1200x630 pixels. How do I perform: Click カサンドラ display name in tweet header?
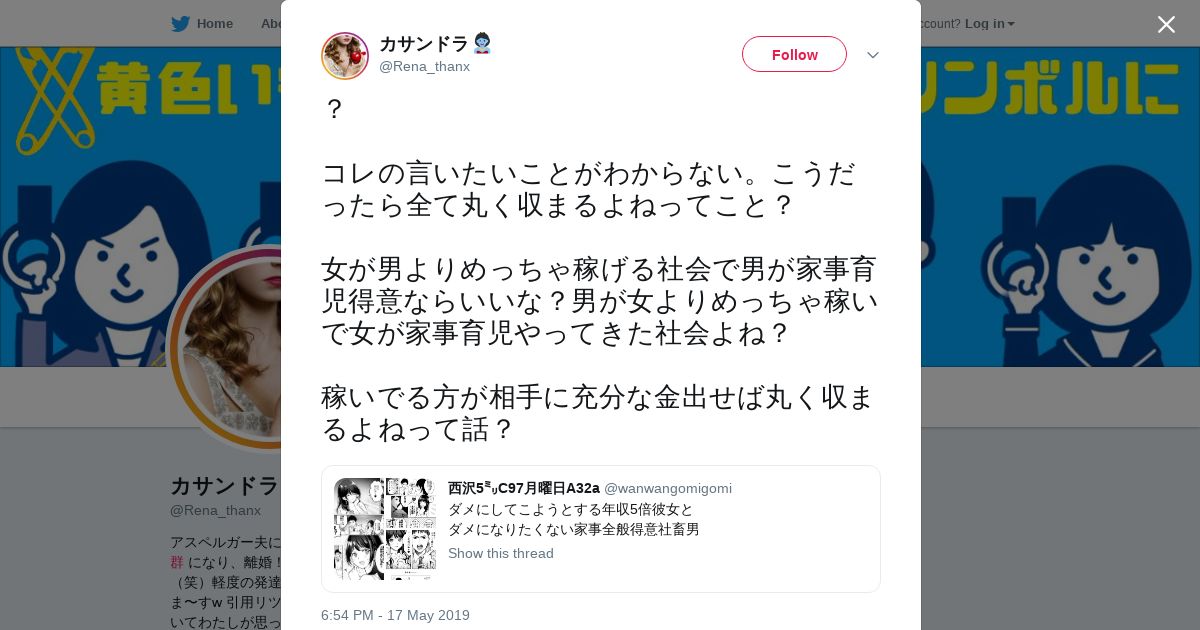424,44
